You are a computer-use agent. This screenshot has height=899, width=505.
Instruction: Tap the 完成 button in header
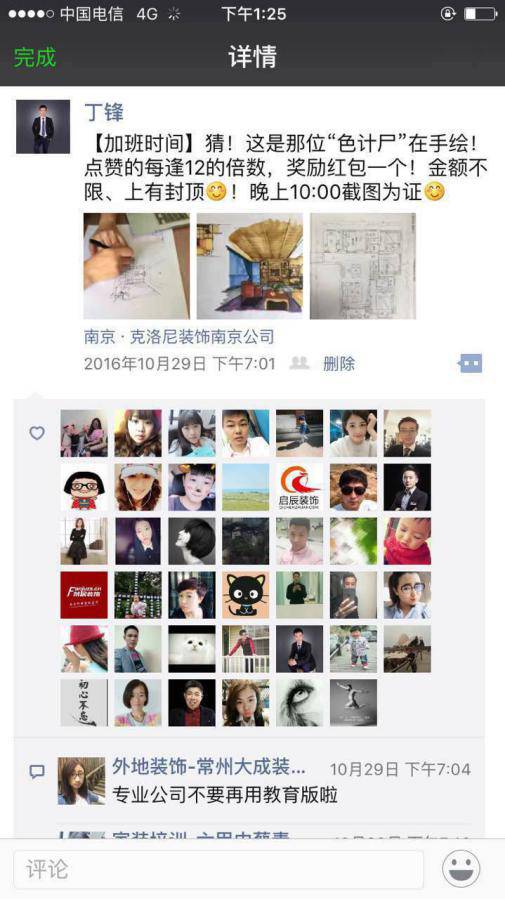35,57
